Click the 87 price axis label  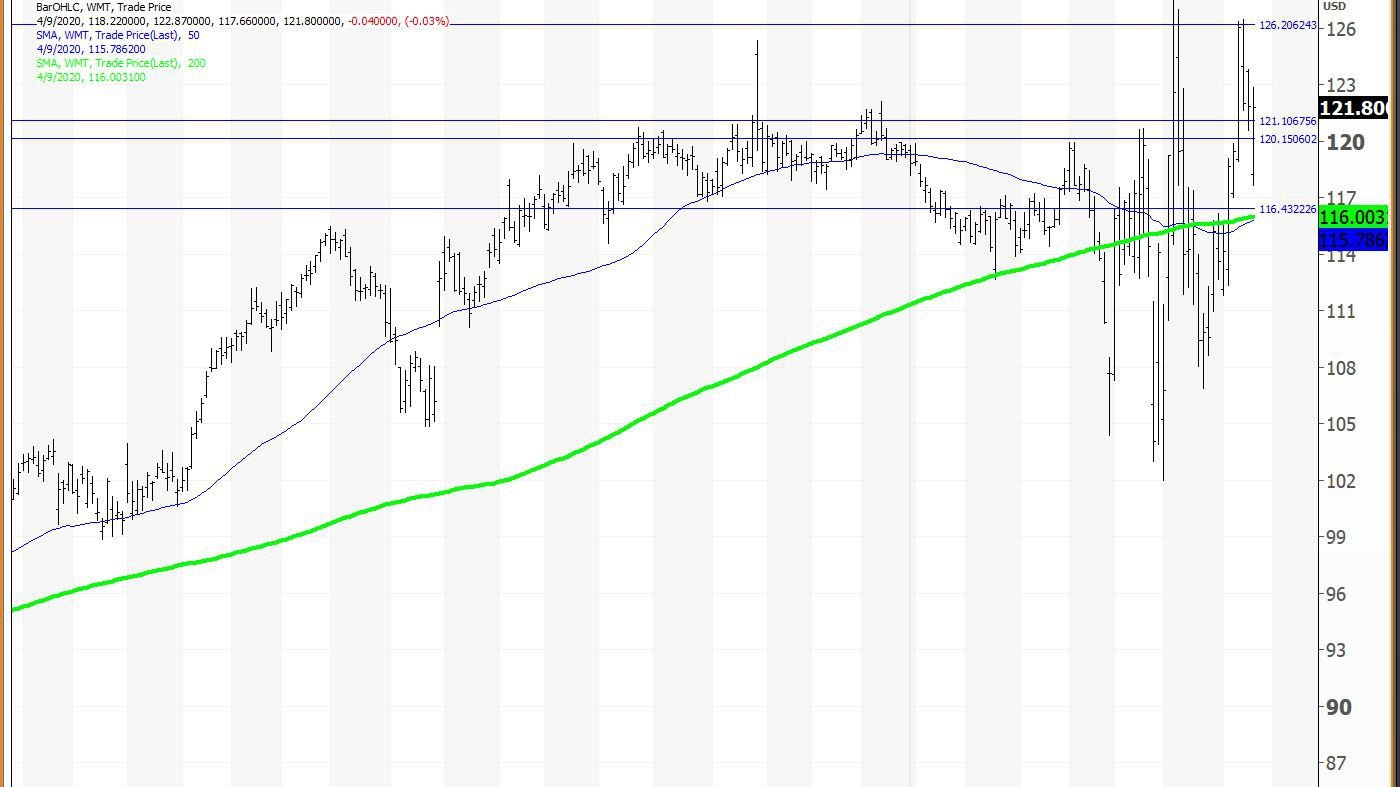pos(1336,763)
